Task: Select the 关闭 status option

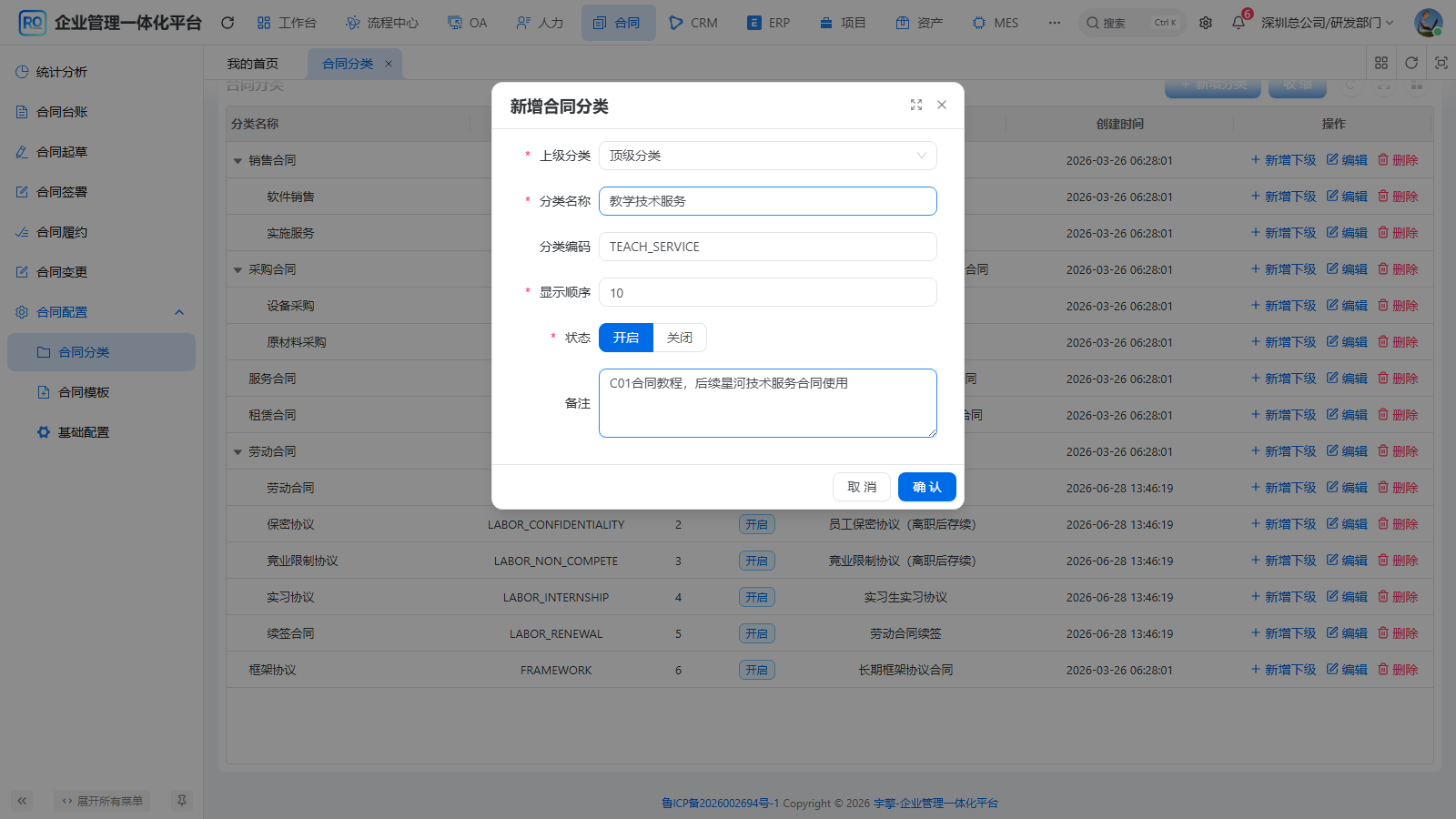Action: pos(680,338)
